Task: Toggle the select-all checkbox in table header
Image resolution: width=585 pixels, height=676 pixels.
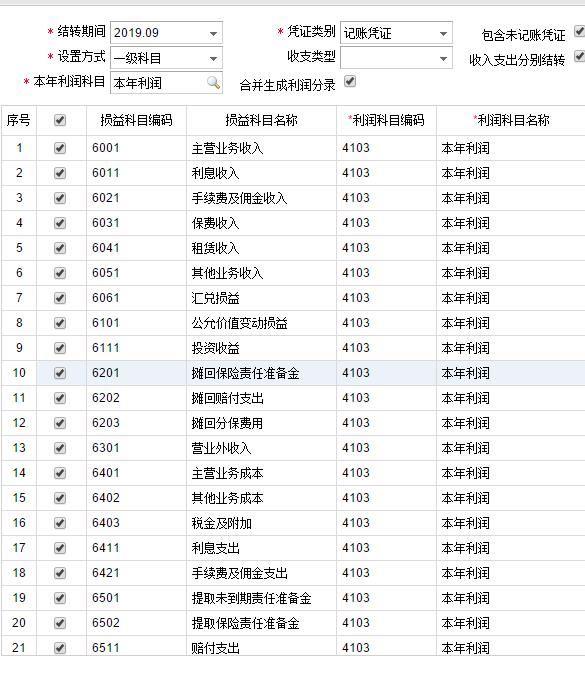Action: point(60,120)
